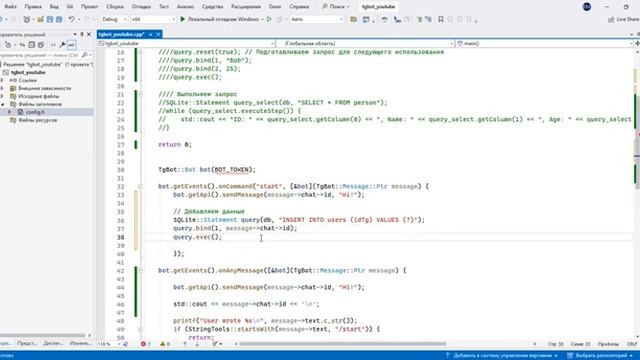Image resolution: width=640 pixels, height=360 pixels.
Task: Expand the Внешние зависимости node
Action: tap(2, 88)
